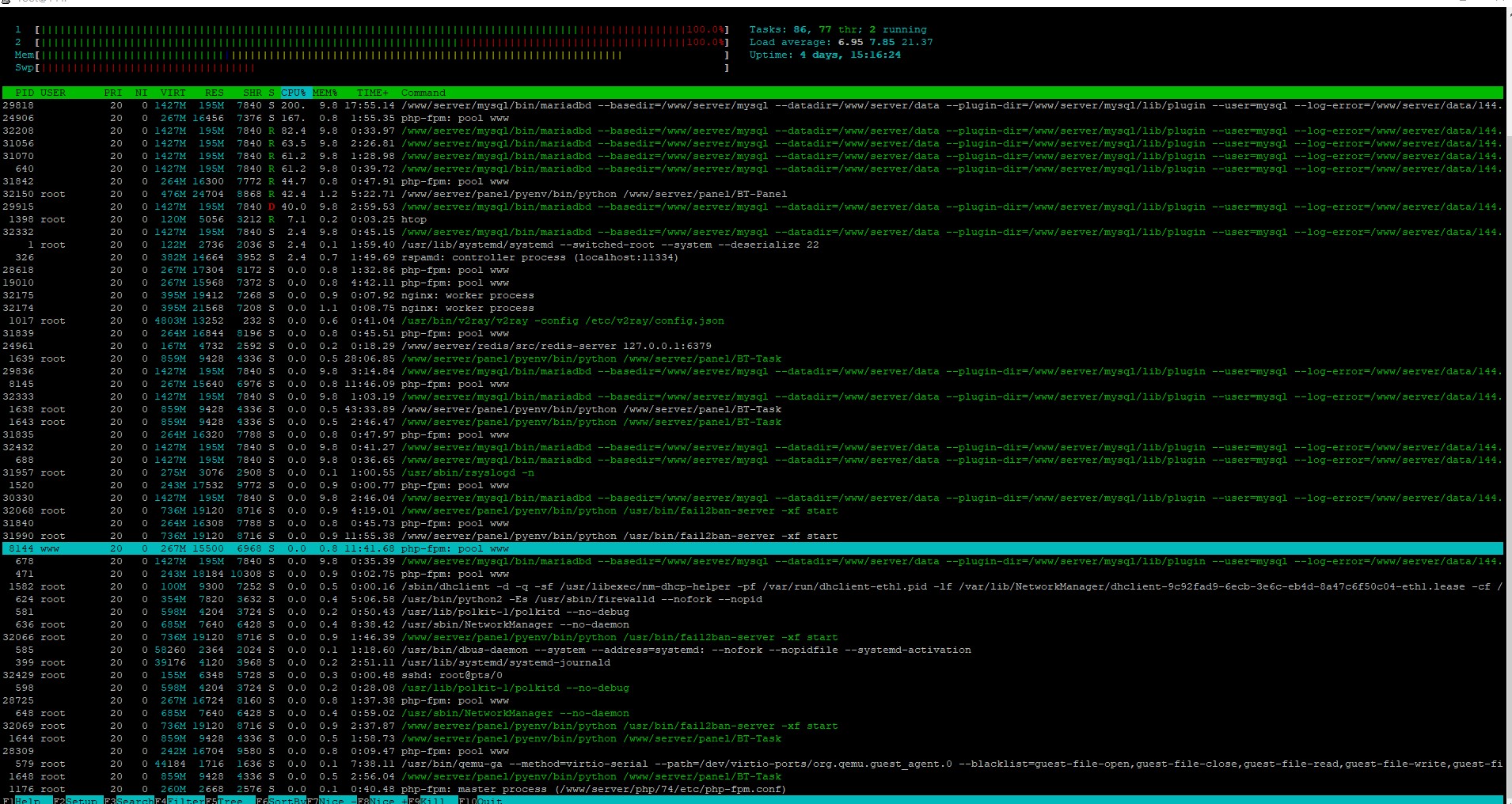Sort by the VIRT column header
1512x804 pixels.
click(x=173, y=93)
